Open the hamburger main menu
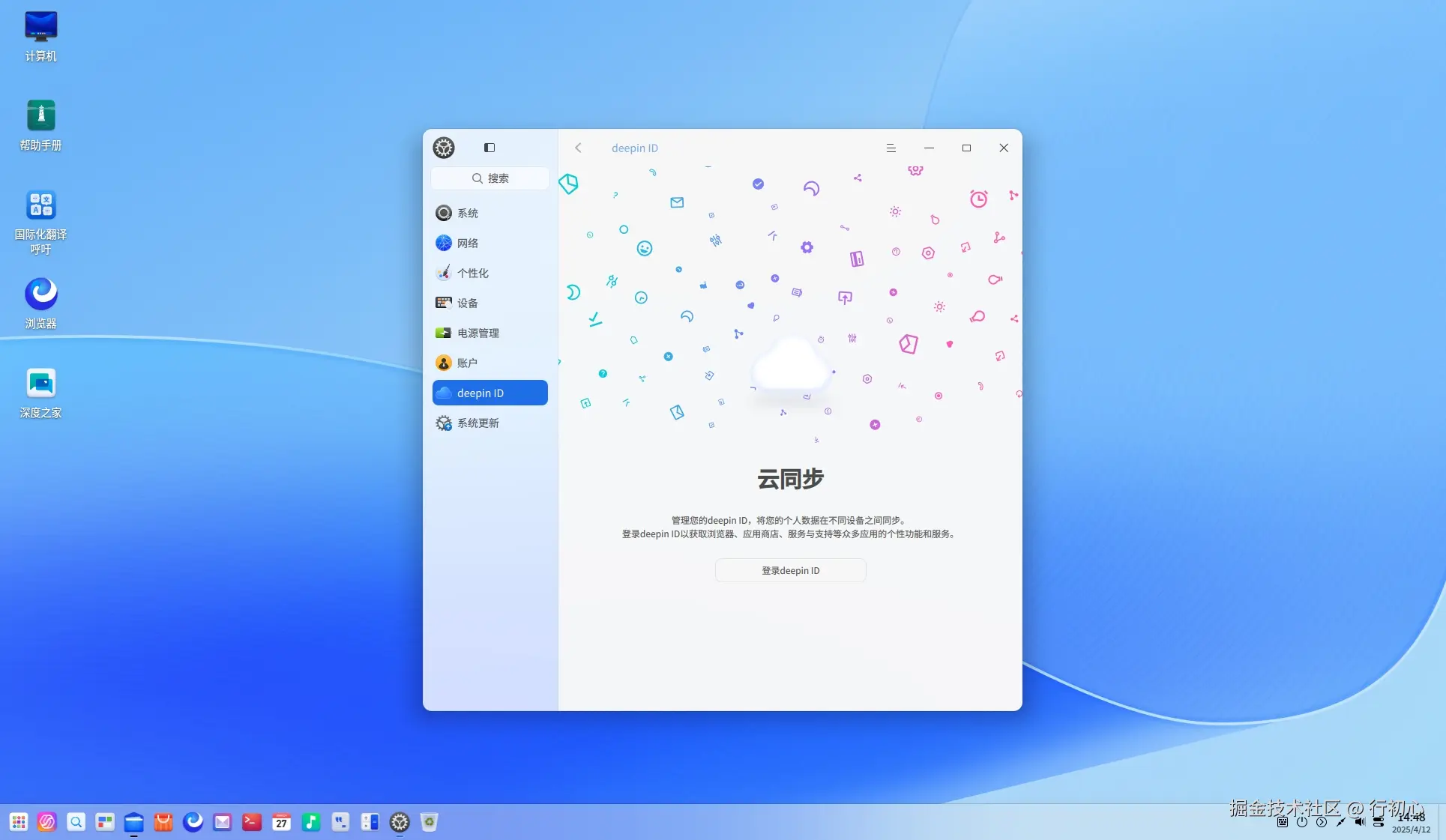The height and width of the screenshot is (840, 1446). point(891,148)
